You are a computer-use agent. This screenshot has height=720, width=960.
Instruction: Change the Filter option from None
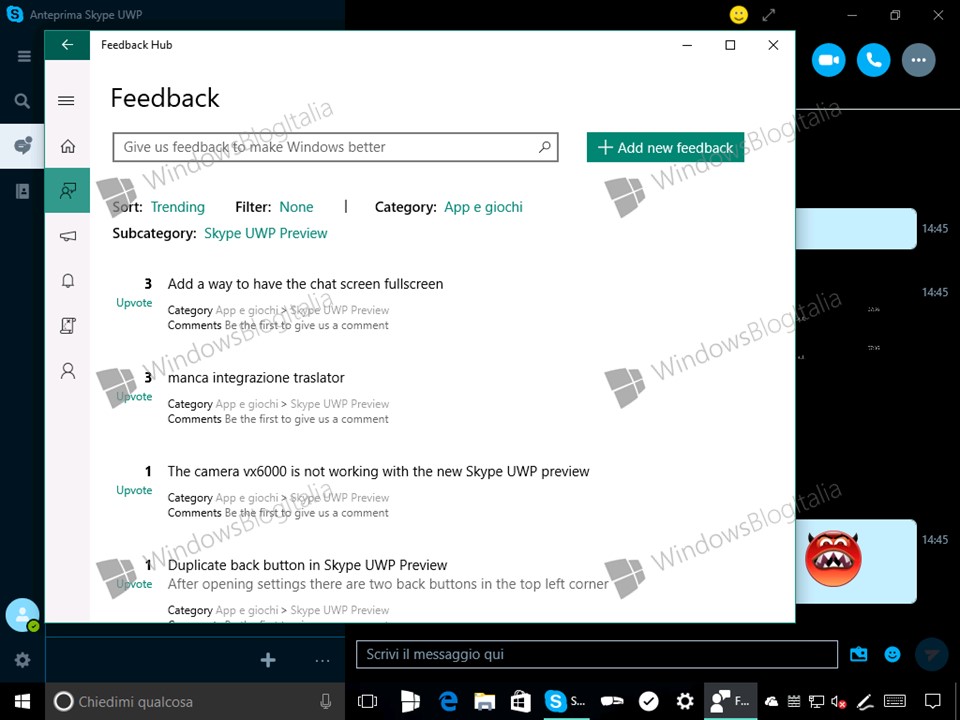(x=296, y=207)
